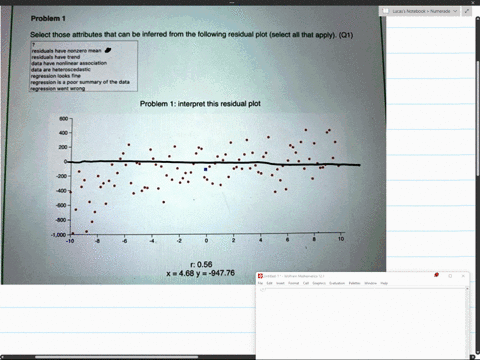480x360 pixels.
Task: Click the scroll-up arrow in Mathematica notebook
Action: pos(467,288)
